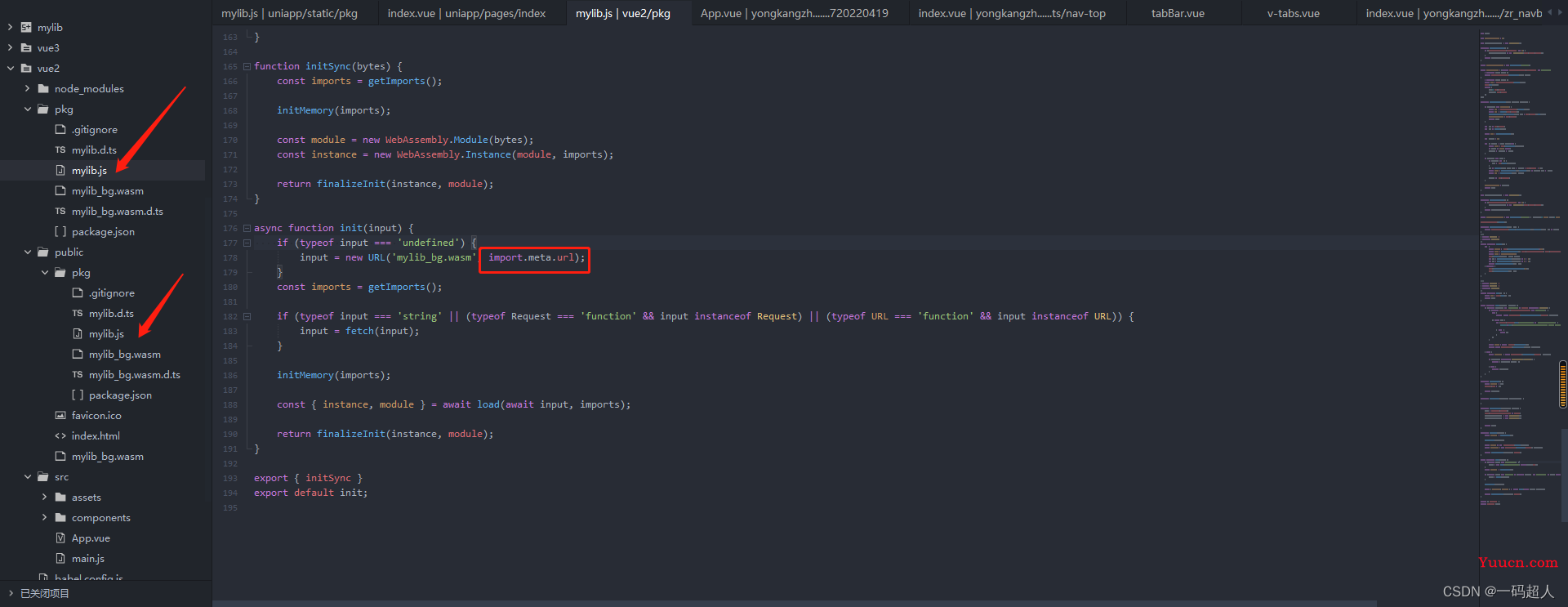Click line number 178 in the gutter
The height and width of the screenshot is (607, 1568).
[x=229, y=258]
